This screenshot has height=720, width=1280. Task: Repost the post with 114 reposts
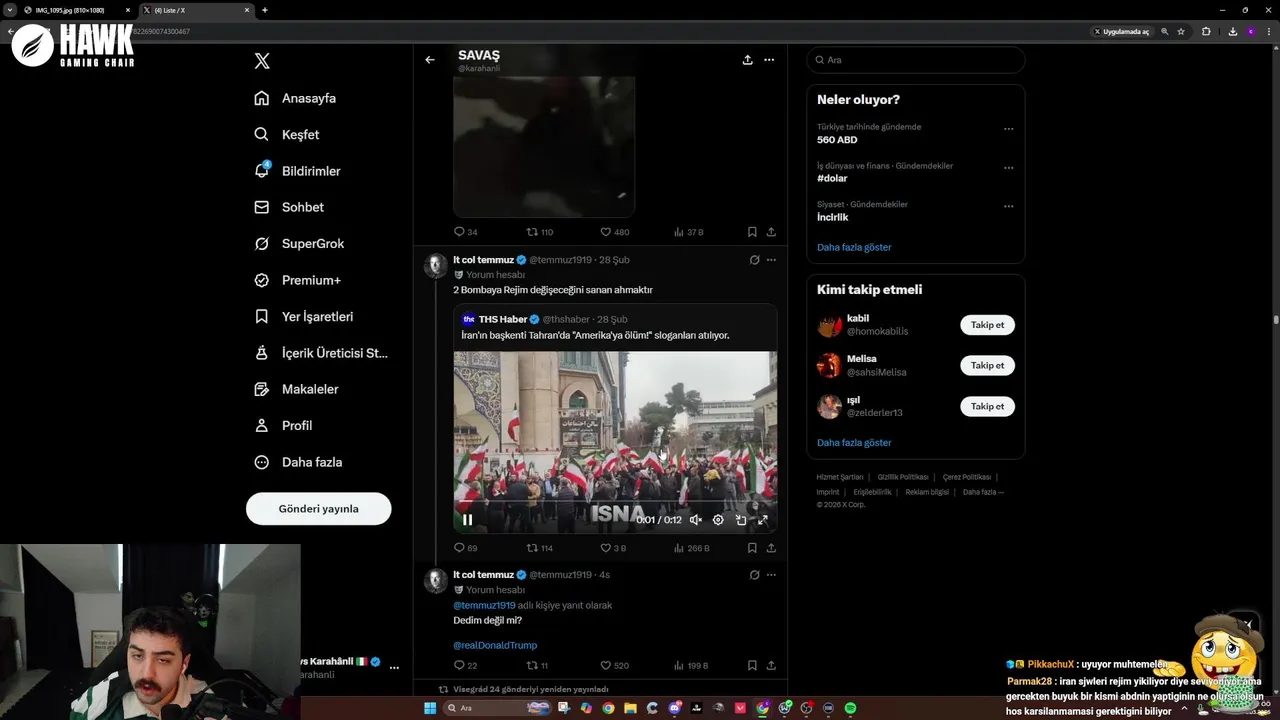pyautogui.click(x=540, y=548)
